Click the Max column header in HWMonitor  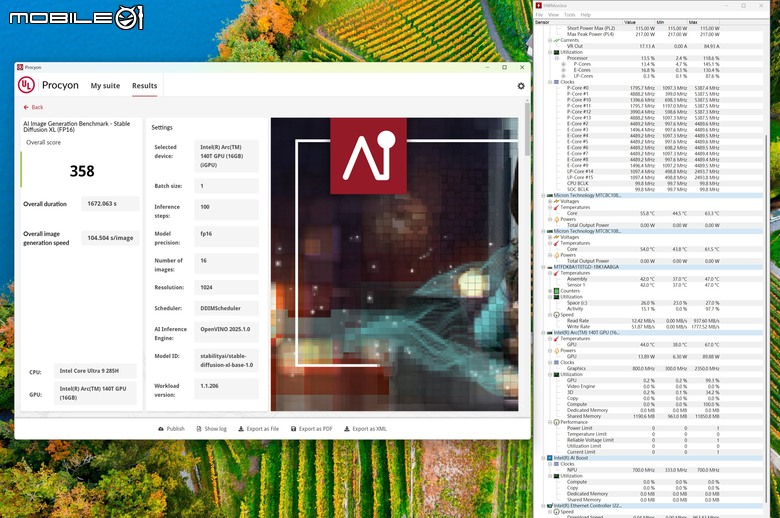[x=703, y=22]
